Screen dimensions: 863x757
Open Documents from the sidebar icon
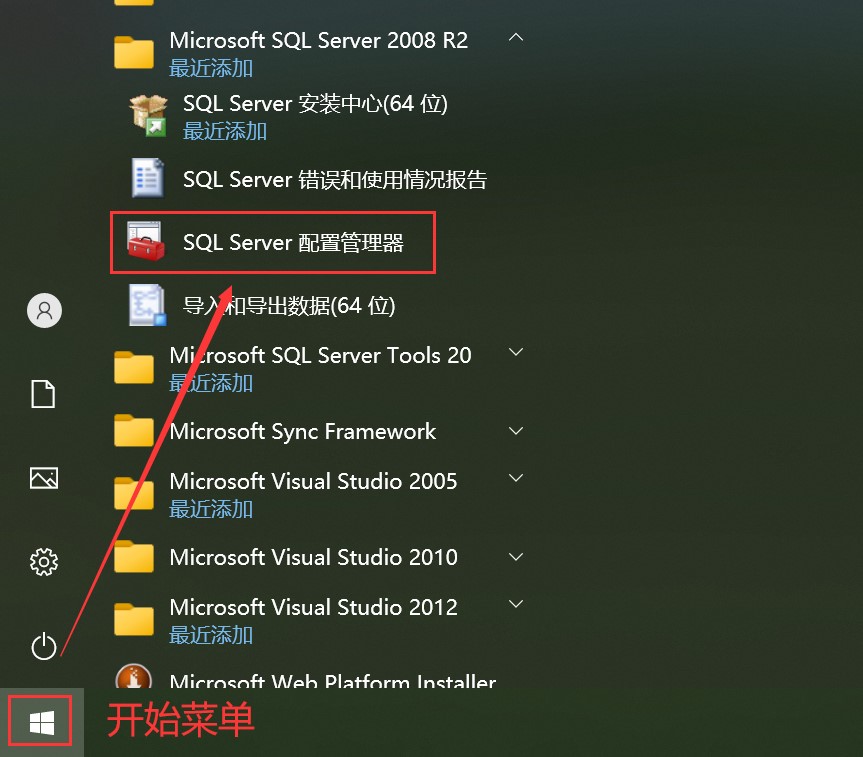[x=44, y=394]
